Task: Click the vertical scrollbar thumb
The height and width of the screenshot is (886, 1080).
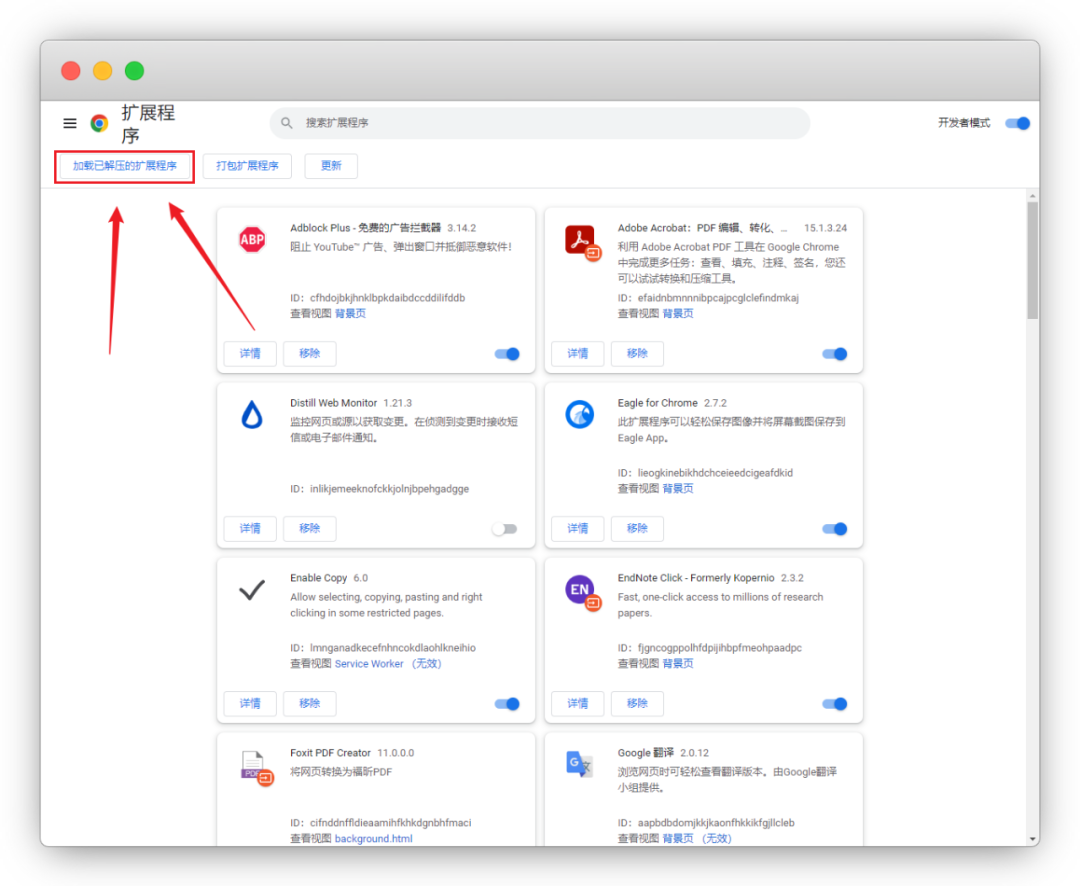Action: pos(1032,260)
